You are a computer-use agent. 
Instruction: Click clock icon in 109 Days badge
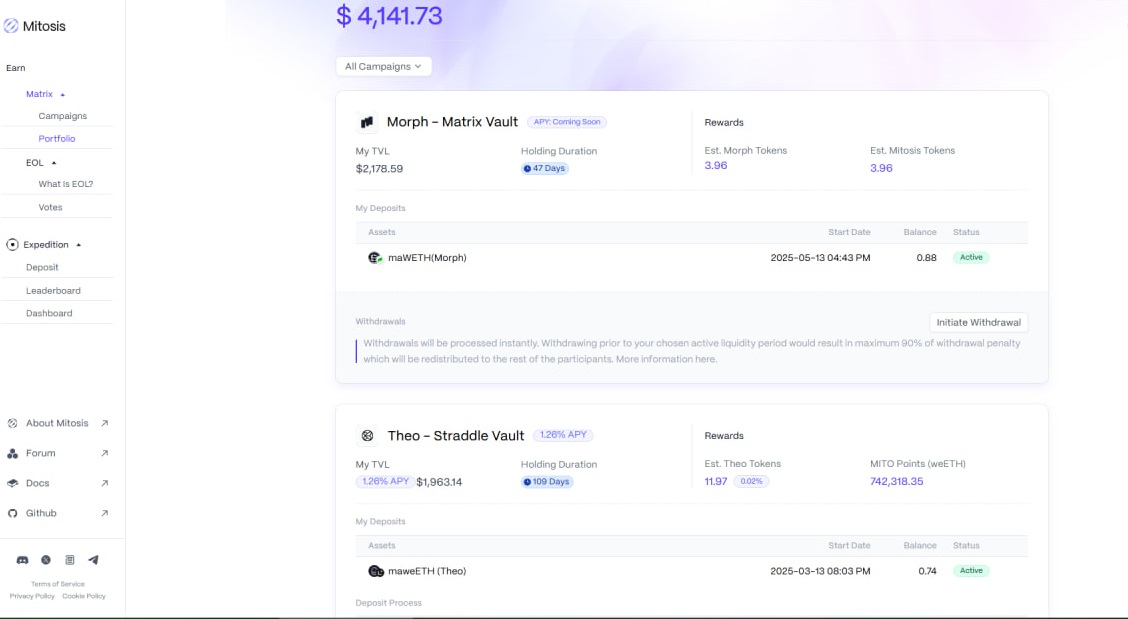point(527,482)
